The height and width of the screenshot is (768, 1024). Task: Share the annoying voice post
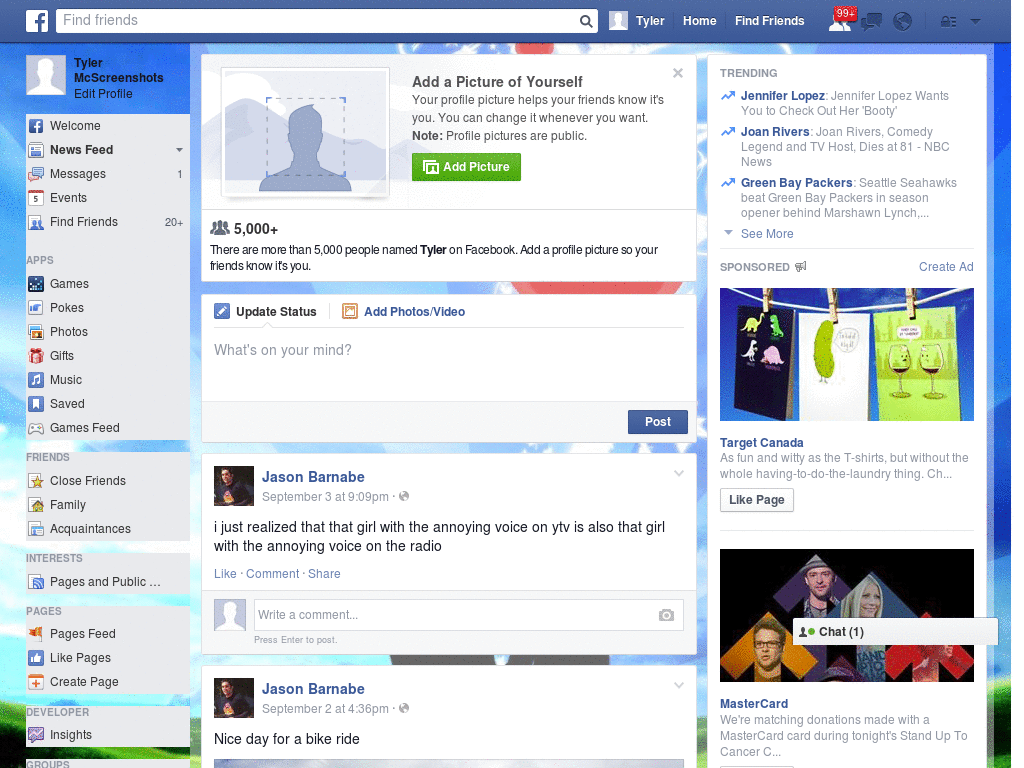(x=324, y=573)
